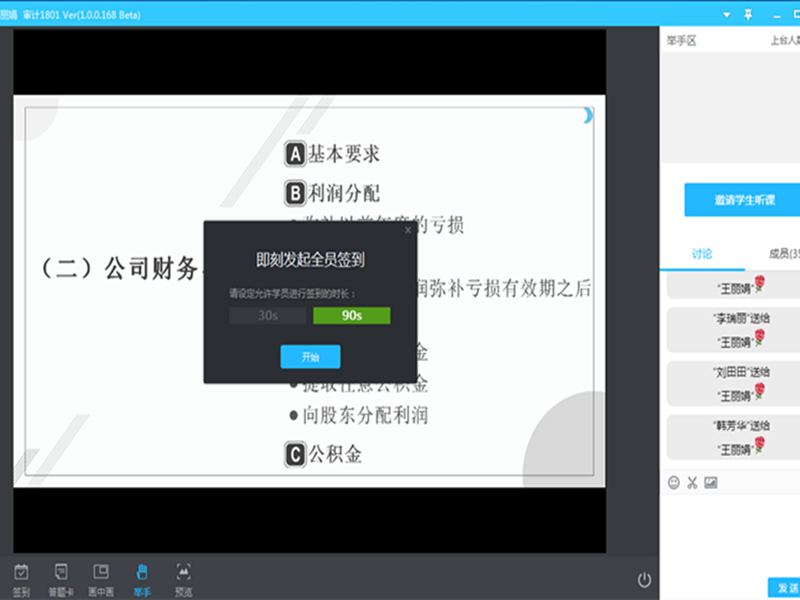Click the send-image icon in chat toolbar
Viewport: 800px width, 600px height.
click(x=711, y=483)
